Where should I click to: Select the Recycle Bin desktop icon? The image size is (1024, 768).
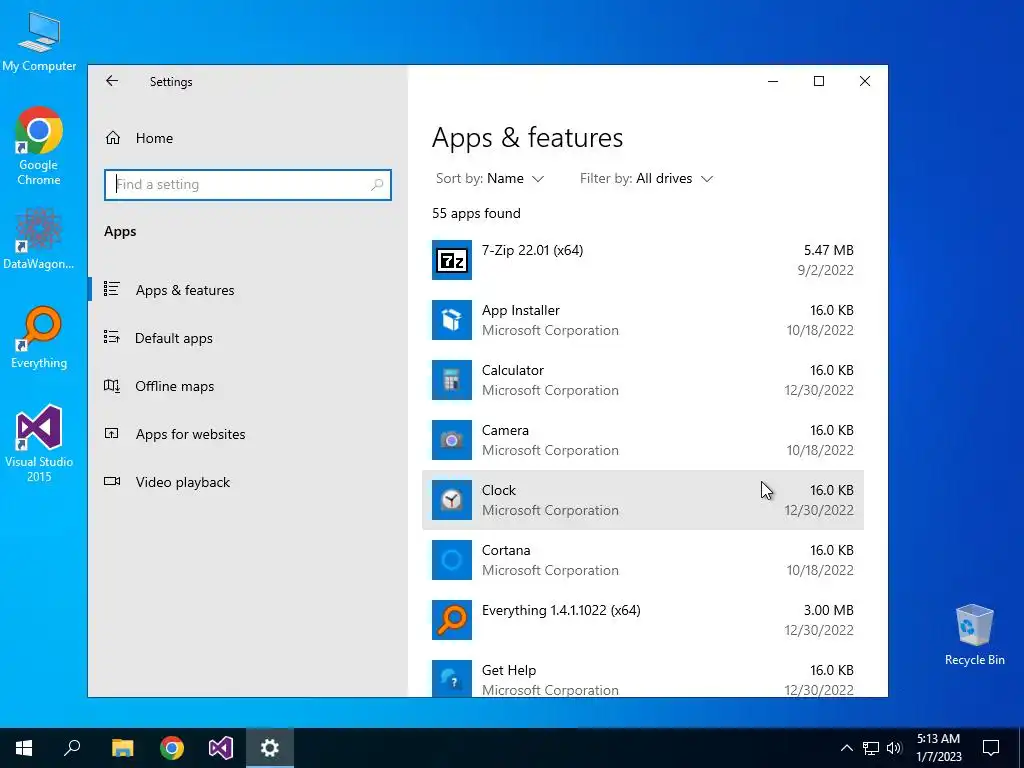[974, 635]
